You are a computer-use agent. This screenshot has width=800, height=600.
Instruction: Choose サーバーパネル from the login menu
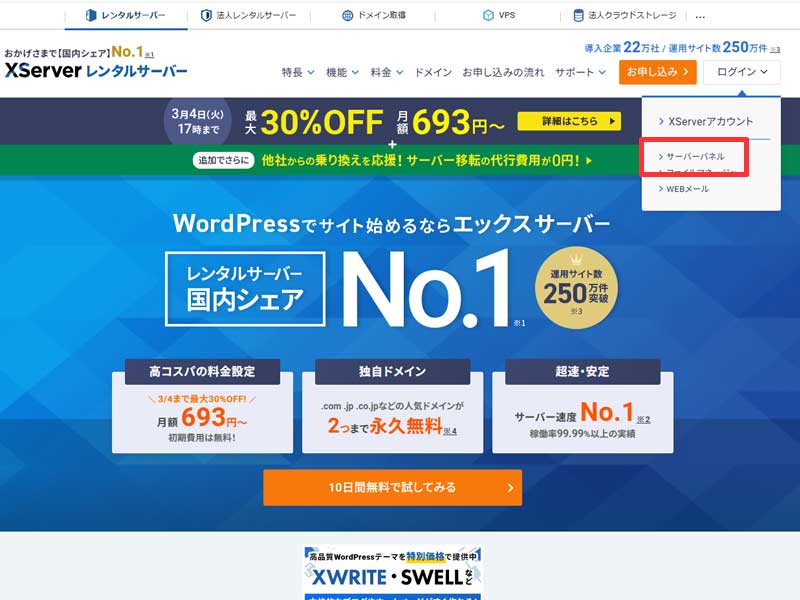691,156
